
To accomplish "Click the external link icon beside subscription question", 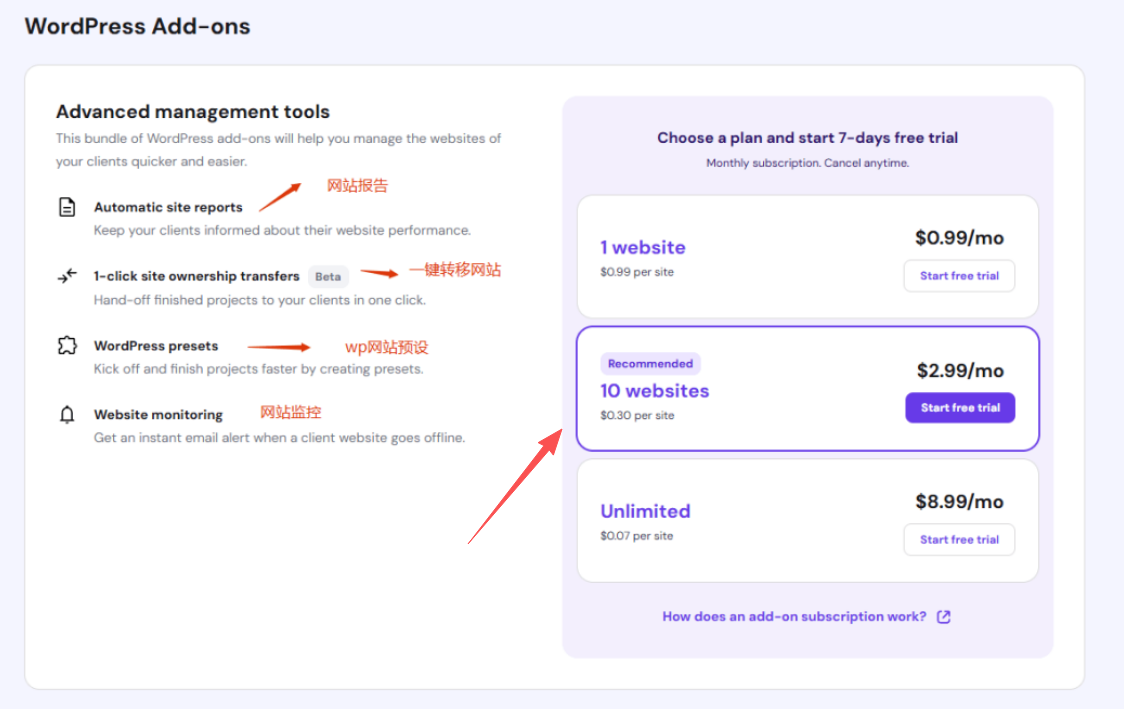I will 943,617.
